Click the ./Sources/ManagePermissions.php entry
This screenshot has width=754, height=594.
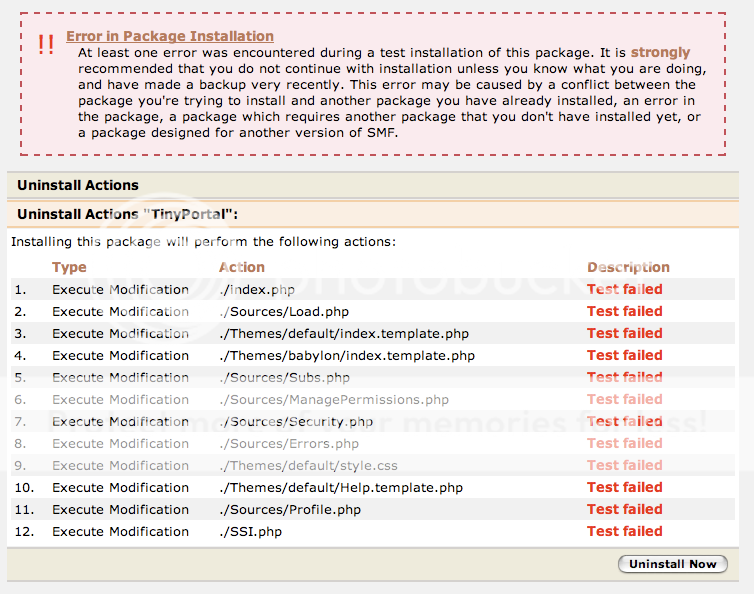[x=334, y=400]
